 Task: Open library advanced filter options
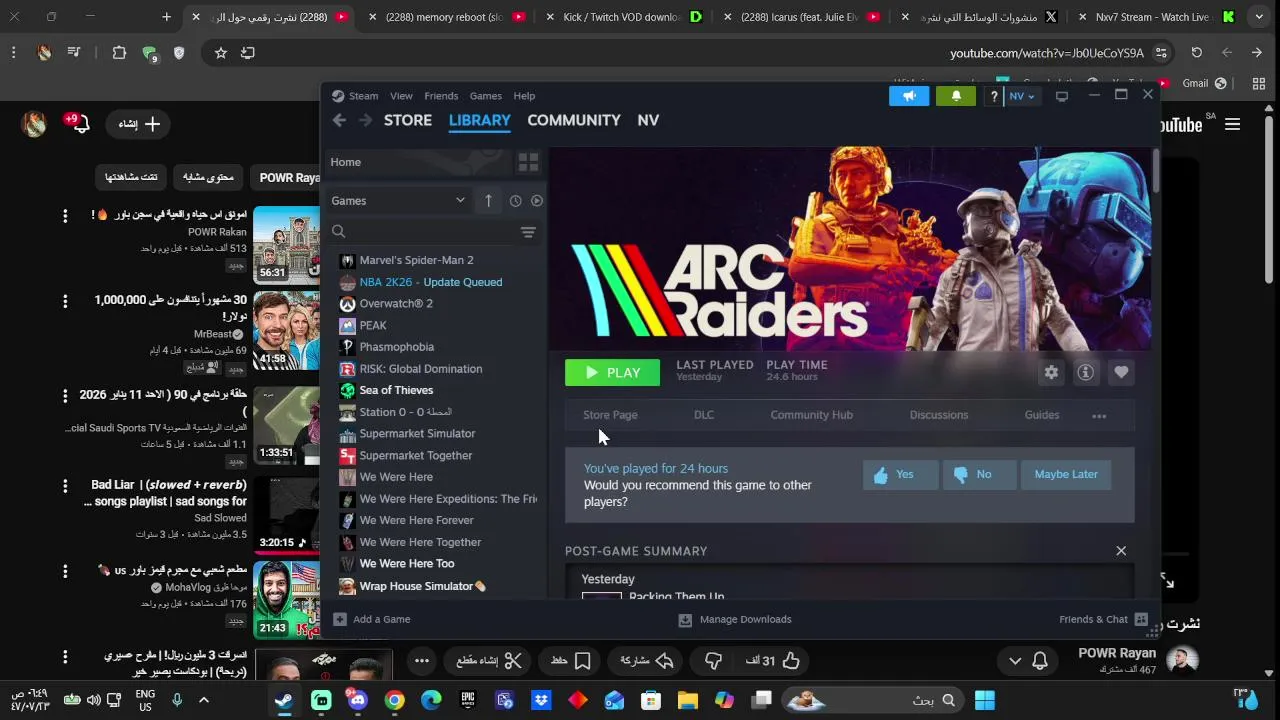pyautogui.click(x=528, y=232)
